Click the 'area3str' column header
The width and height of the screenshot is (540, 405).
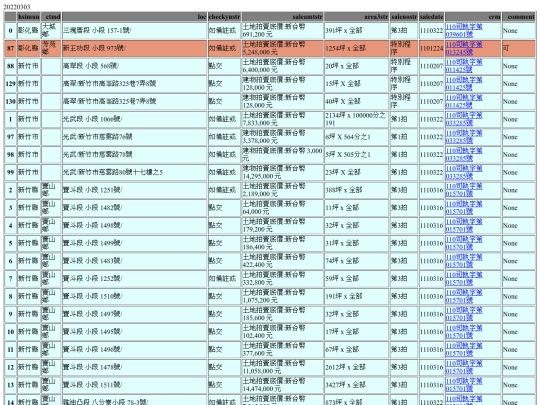(x=356, y=17)
